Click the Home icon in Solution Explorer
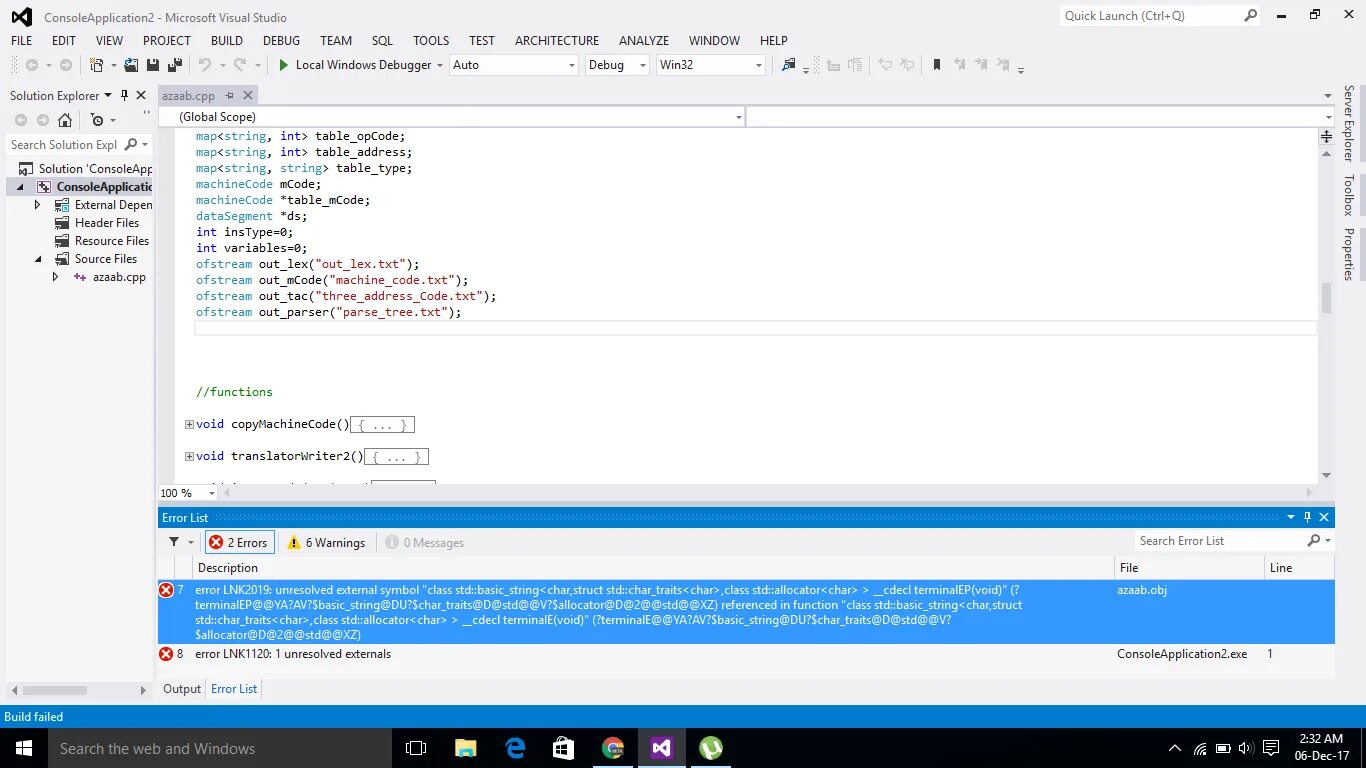Screen dimensions: 1366x768 click(x=65, y=120)
